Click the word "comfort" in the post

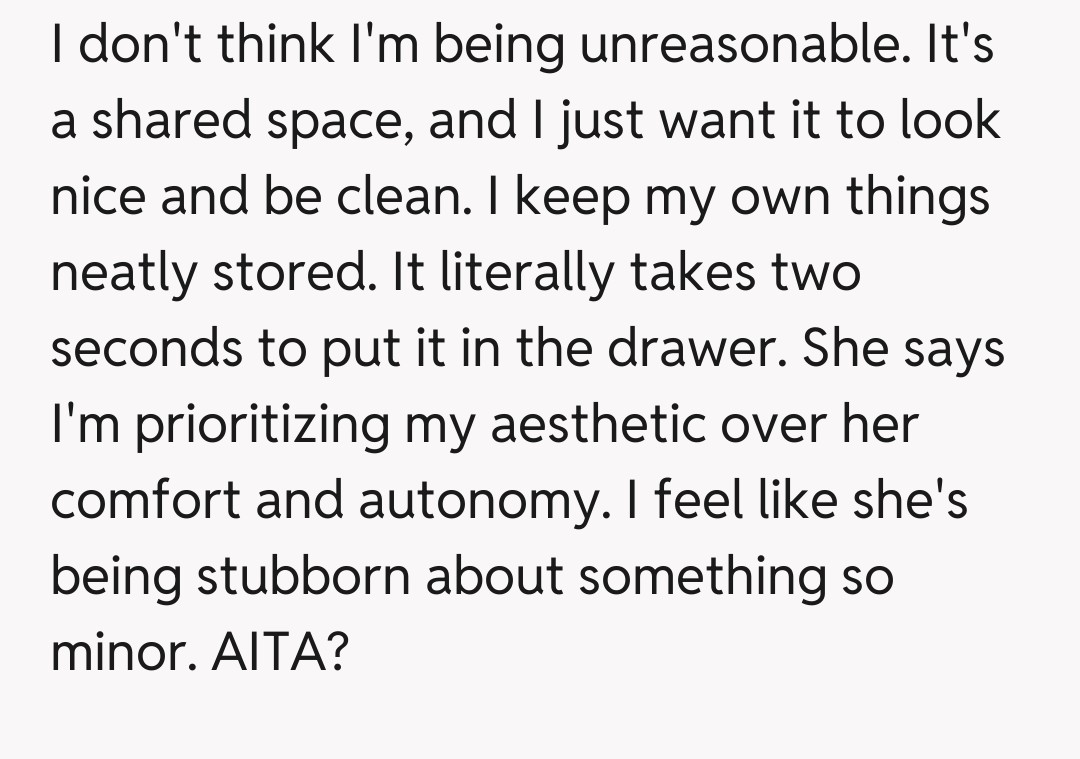tap(146, 500)
